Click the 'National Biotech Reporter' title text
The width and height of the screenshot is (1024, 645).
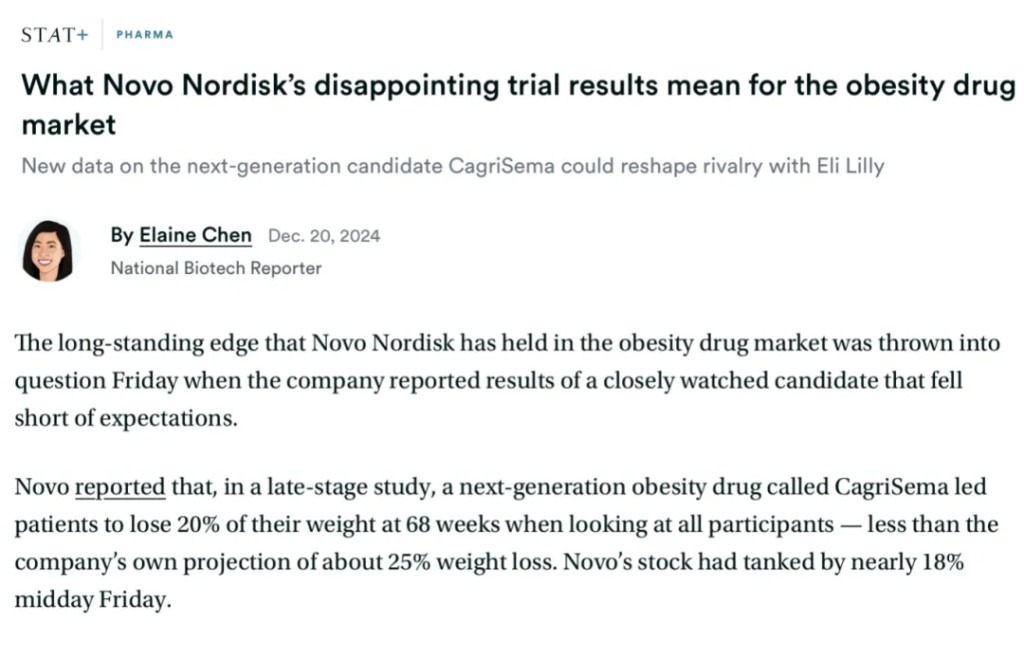(216, 268)
